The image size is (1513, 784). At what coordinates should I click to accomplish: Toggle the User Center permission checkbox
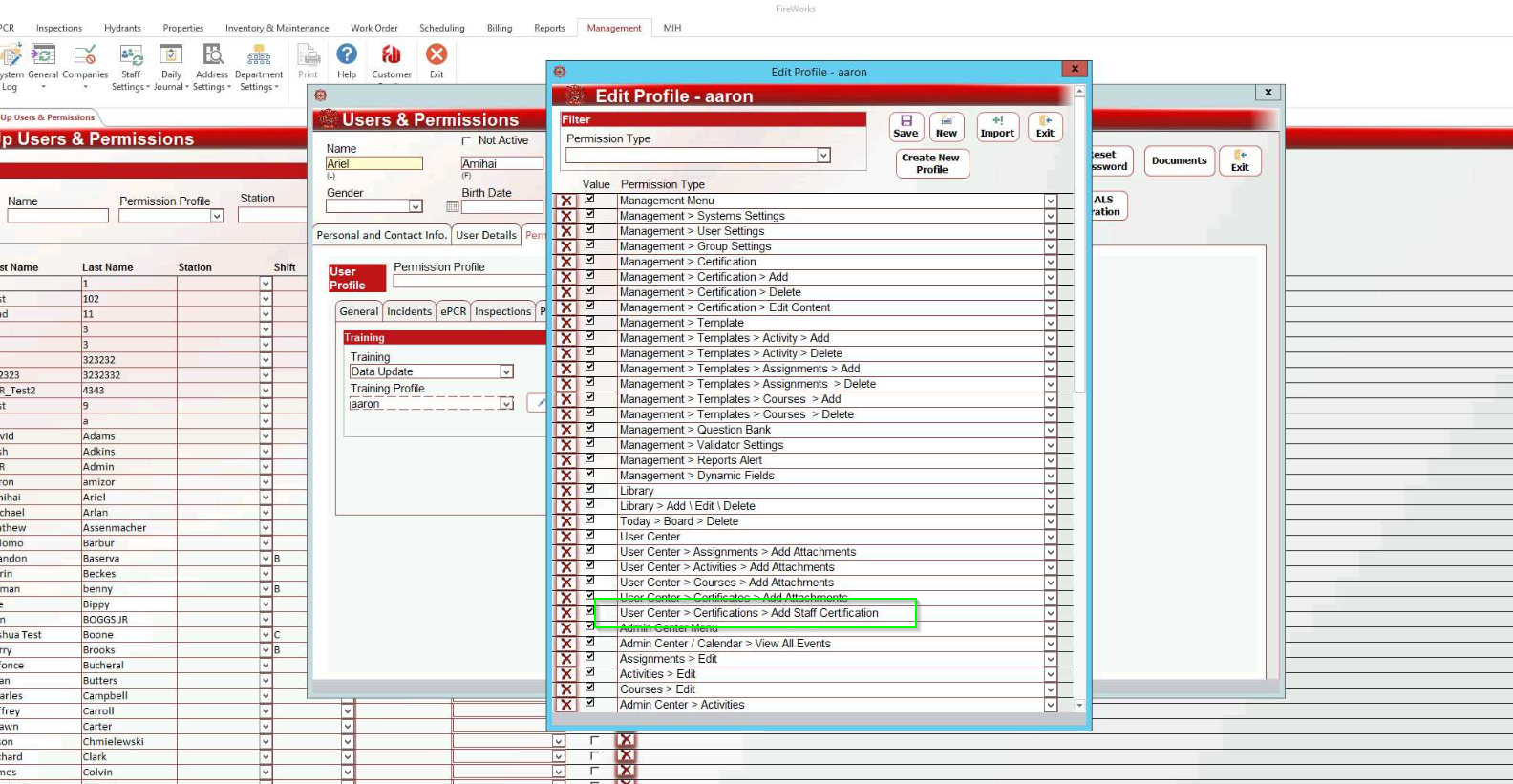[590, 536]
